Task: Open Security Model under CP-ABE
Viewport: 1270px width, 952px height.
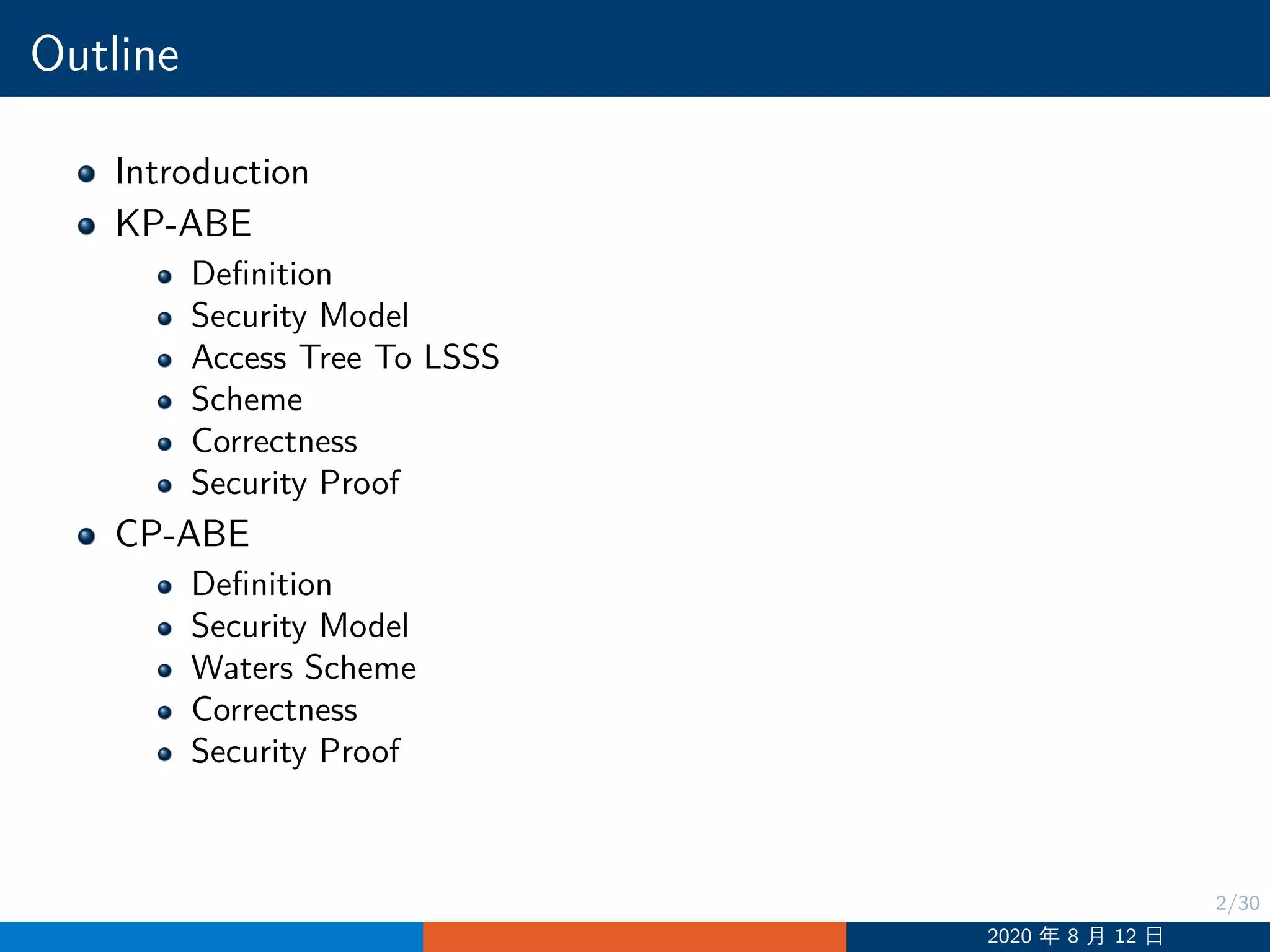Action: [300, 627]
